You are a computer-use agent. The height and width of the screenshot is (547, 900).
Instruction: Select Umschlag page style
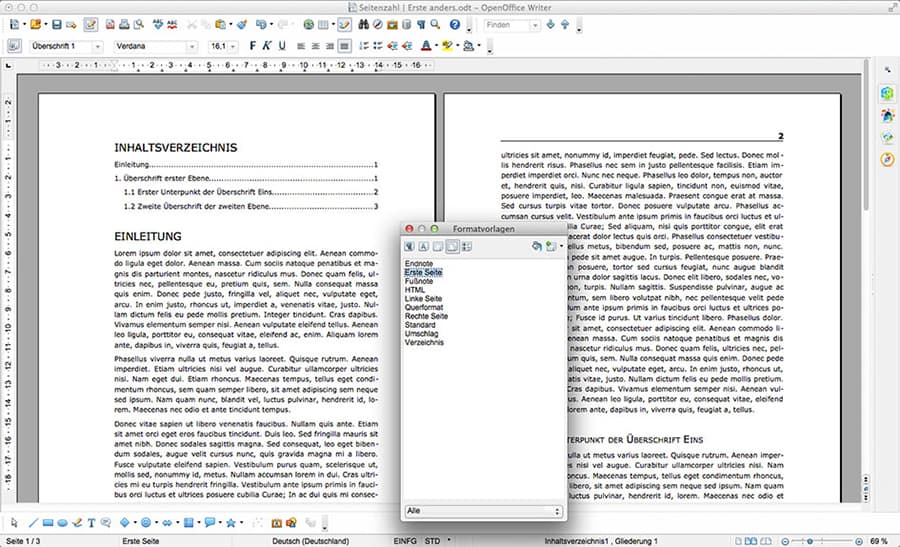pyautogui.click(x=421, y=333)
